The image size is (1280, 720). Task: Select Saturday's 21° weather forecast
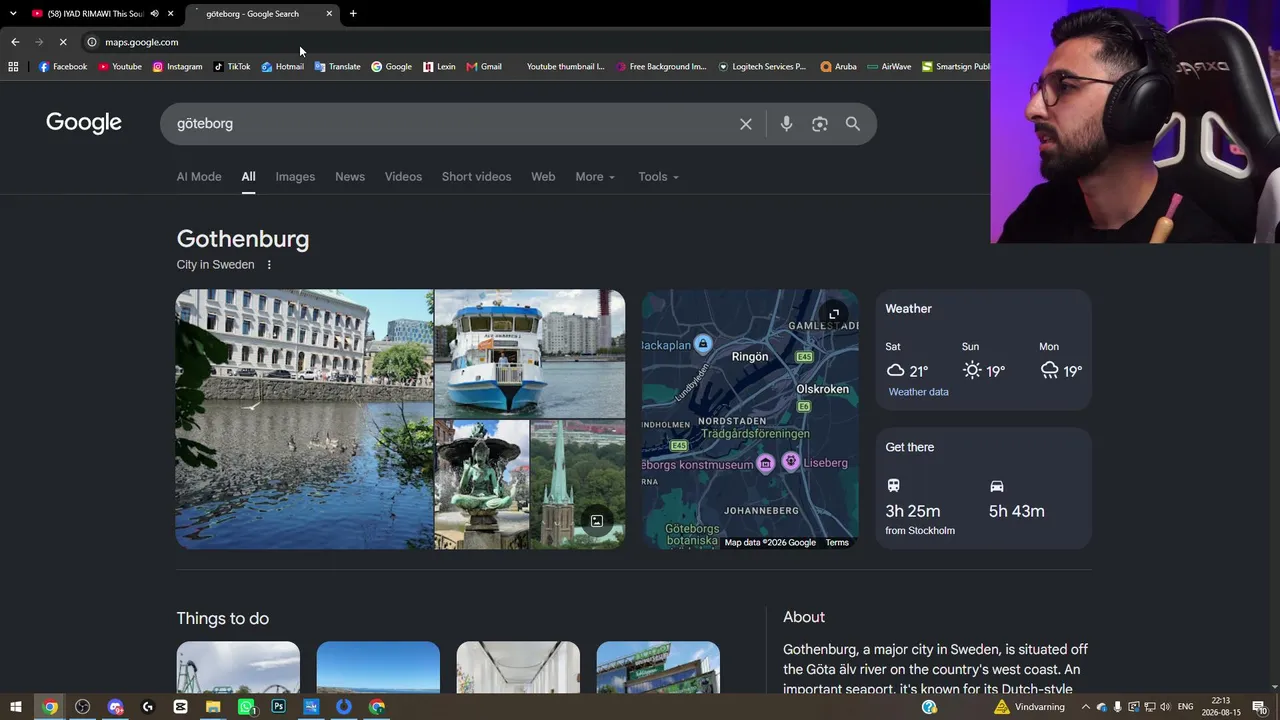click(907, 361)
